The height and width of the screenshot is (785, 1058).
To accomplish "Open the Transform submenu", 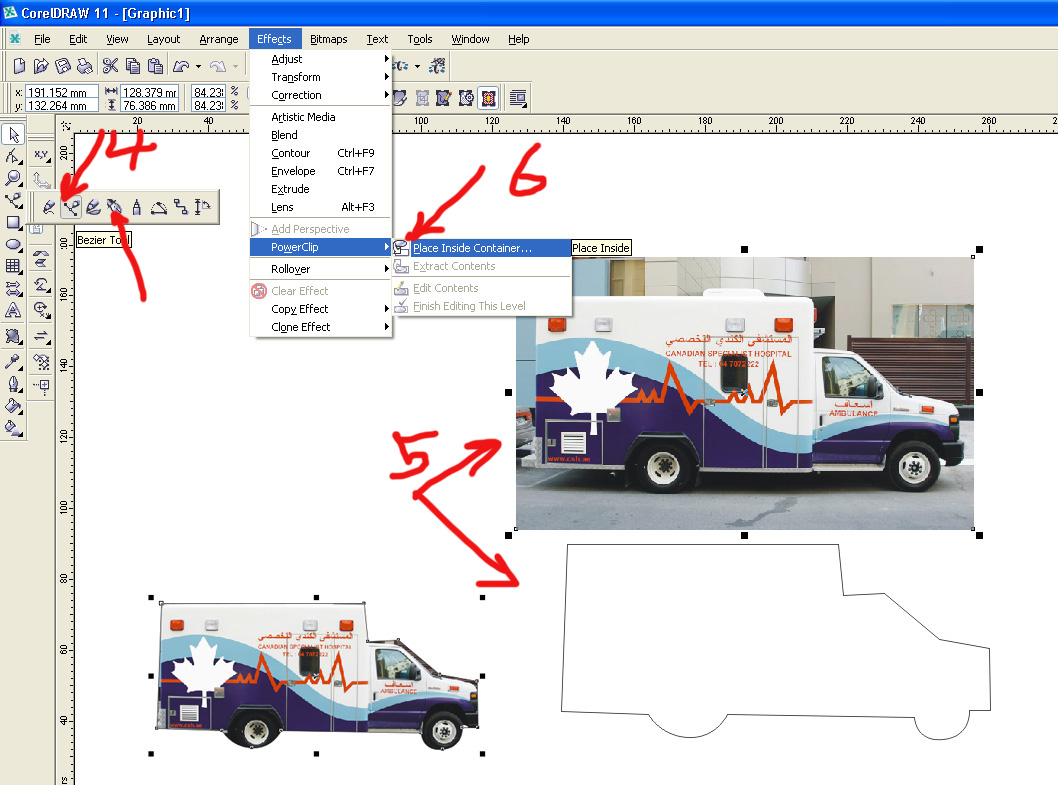I will (x=321, y=77).
